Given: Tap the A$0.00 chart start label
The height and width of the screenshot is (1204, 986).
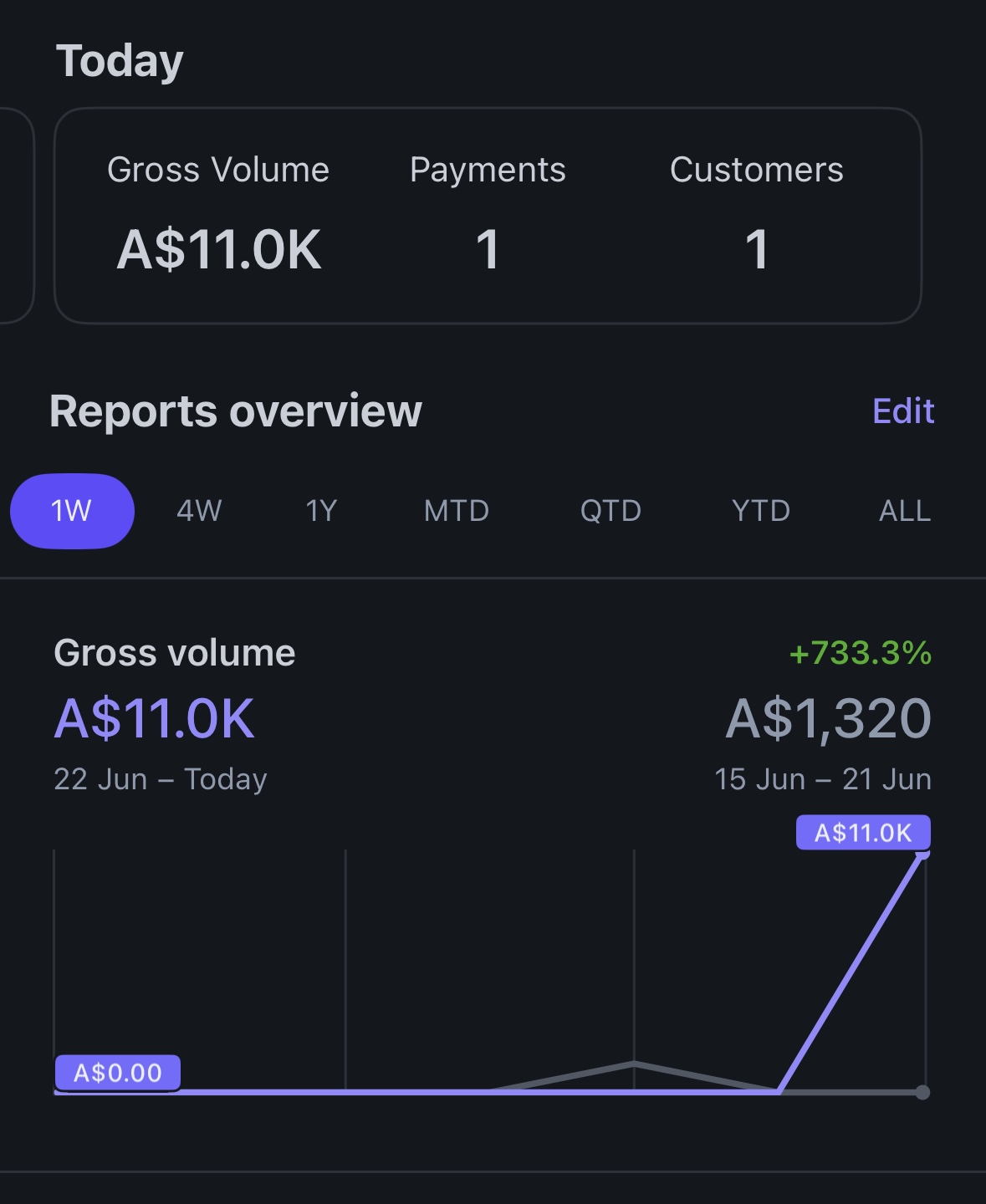Looking at the screenshot, I should point(118,1073).
